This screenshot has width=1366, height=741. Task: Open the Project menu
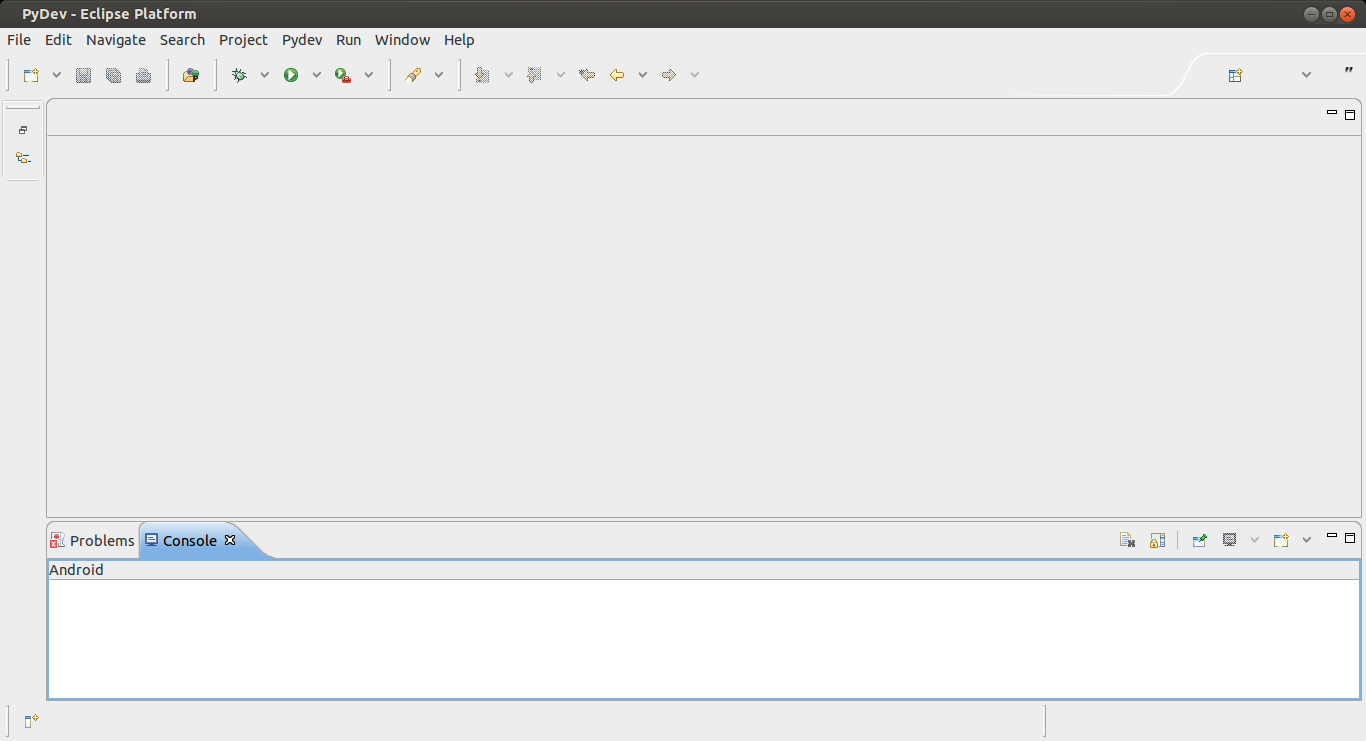(243, 40)
